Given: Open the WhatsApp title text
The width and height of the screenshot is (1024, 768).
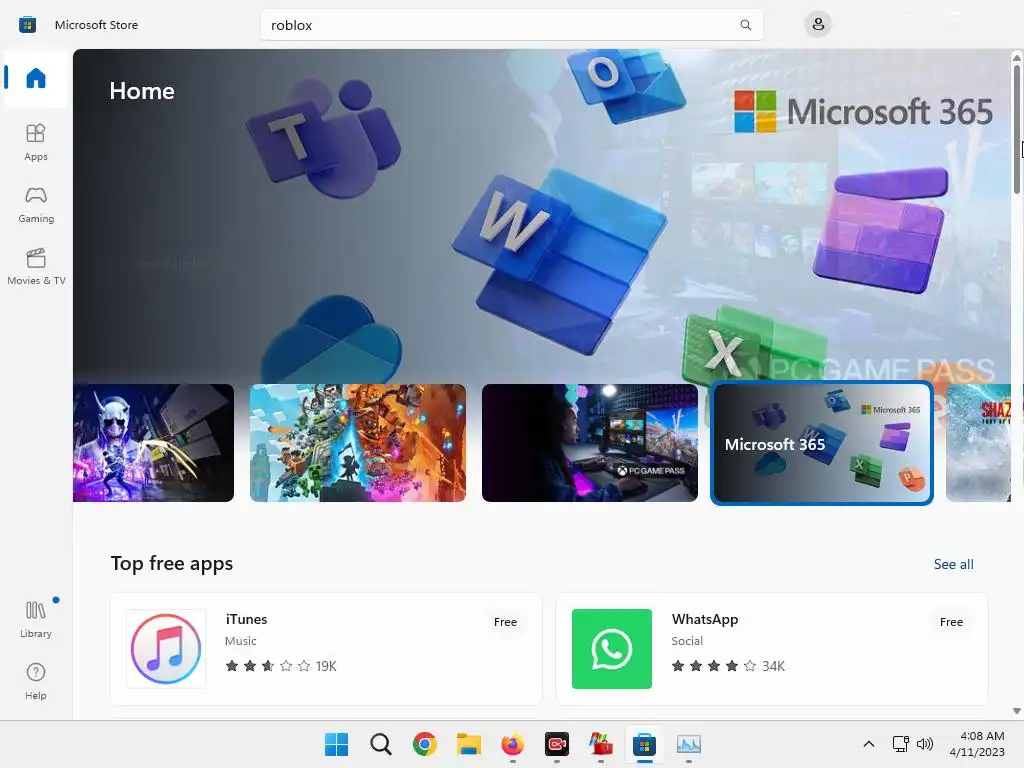Looking at the screenshot, I should pos(705,619).
